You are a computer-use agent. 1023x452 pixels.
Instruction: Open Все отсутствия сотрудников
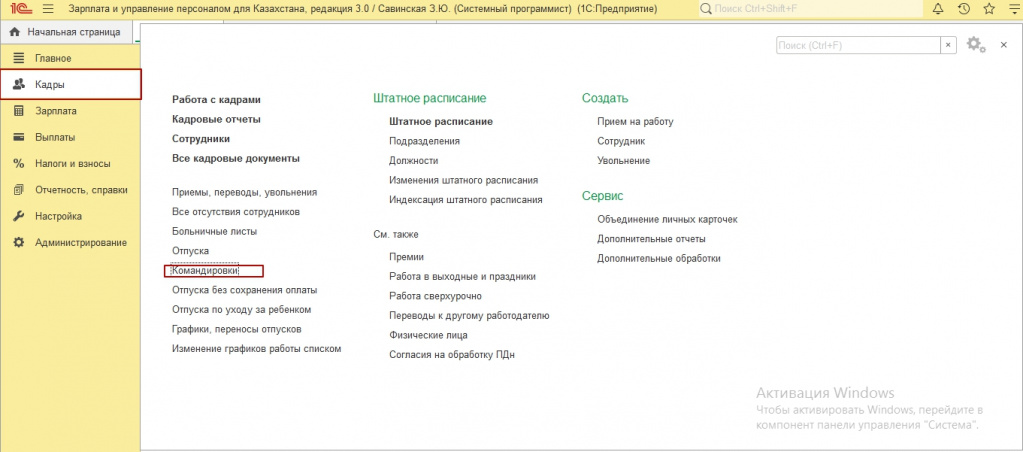(236, 212)
